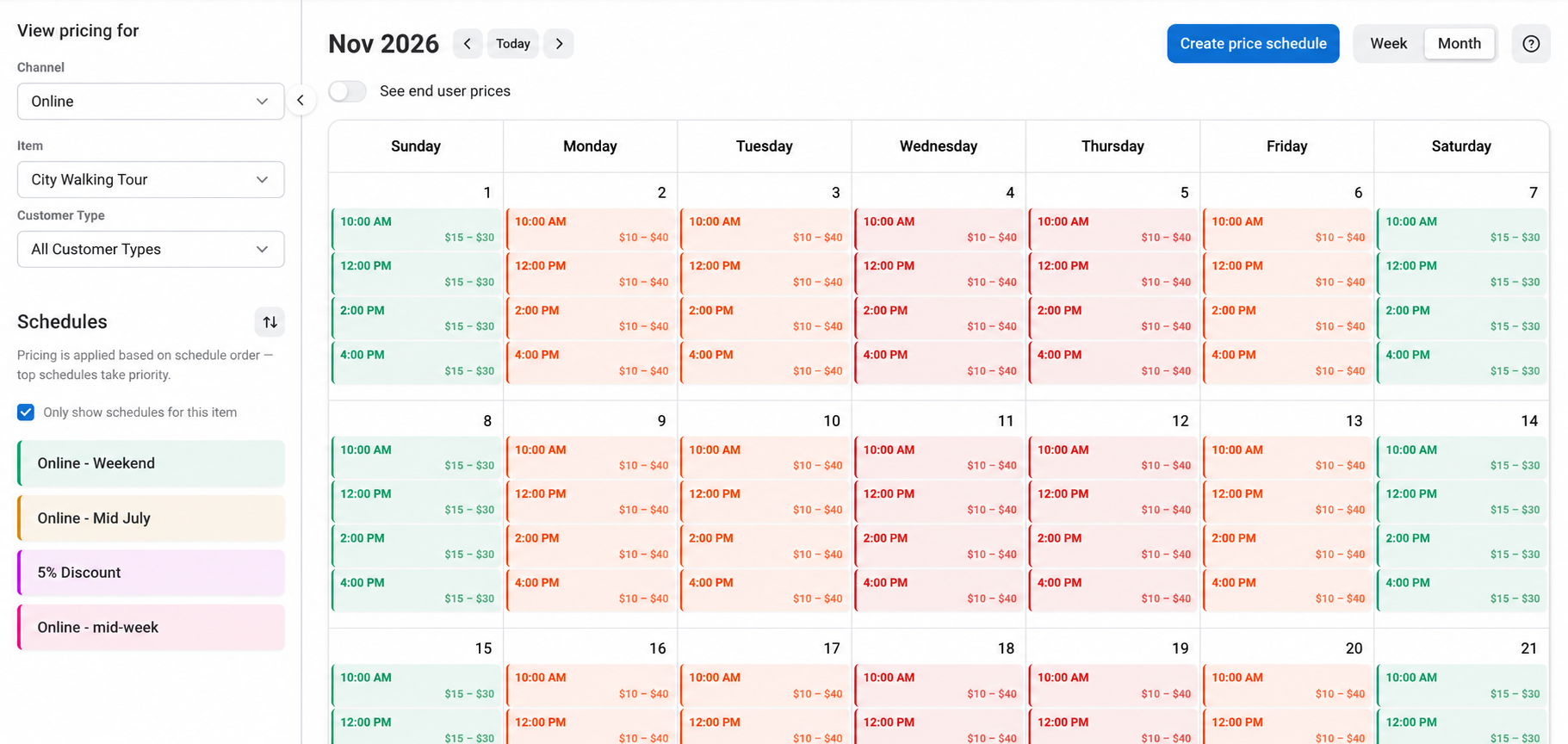The height and width of the screenshot is (744, 1568).
Task: Open the 12:00 PM slot on Saturday the 14th
Action: pyautogui.click(x=1462, y=502)
